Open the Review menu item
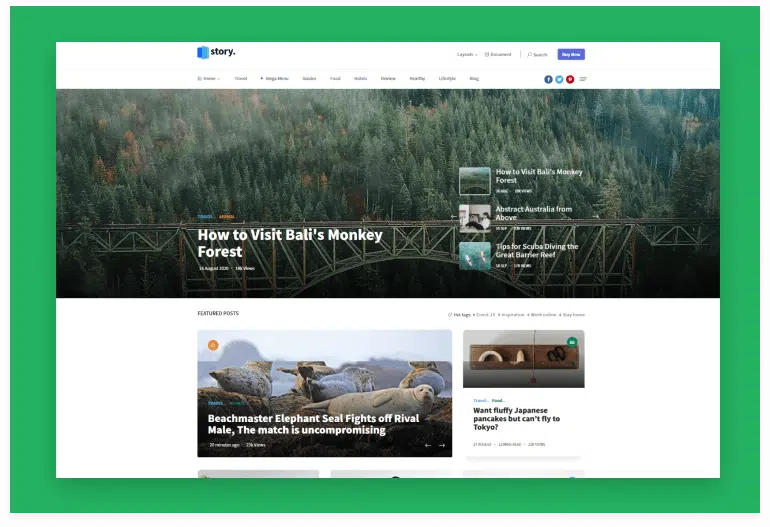This screenshot has width=770, height=527. click(388, 79)
